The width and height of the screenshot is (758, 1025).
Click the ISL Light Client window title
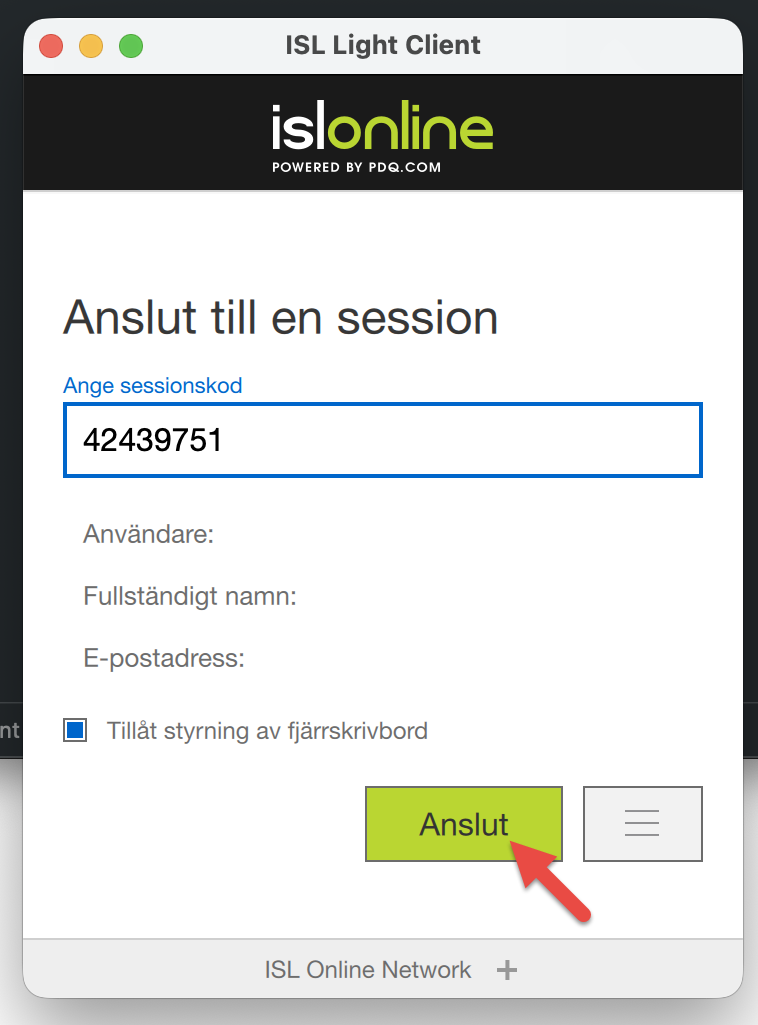point(382,45)
